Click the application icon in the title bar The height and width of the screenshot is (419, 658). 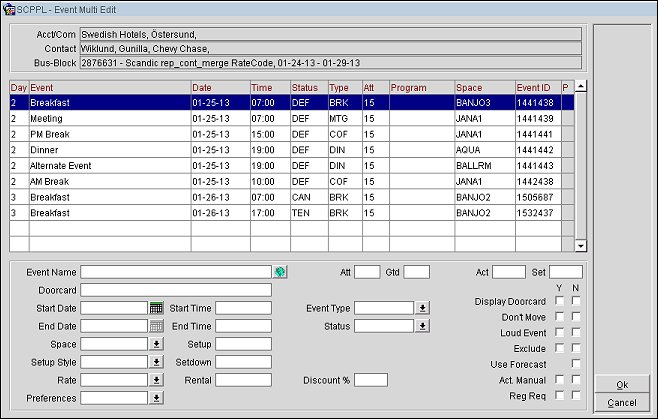pyautogui.click(x=9, y=7)
